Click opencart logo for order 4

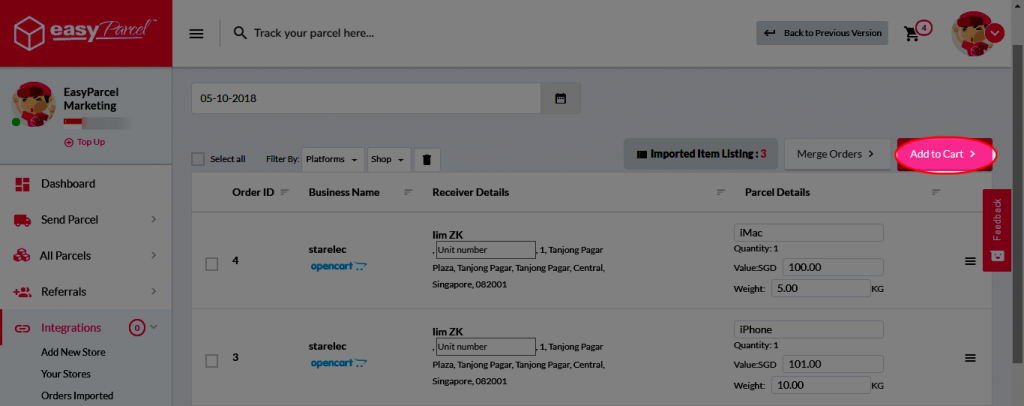[x=338, y=266]
